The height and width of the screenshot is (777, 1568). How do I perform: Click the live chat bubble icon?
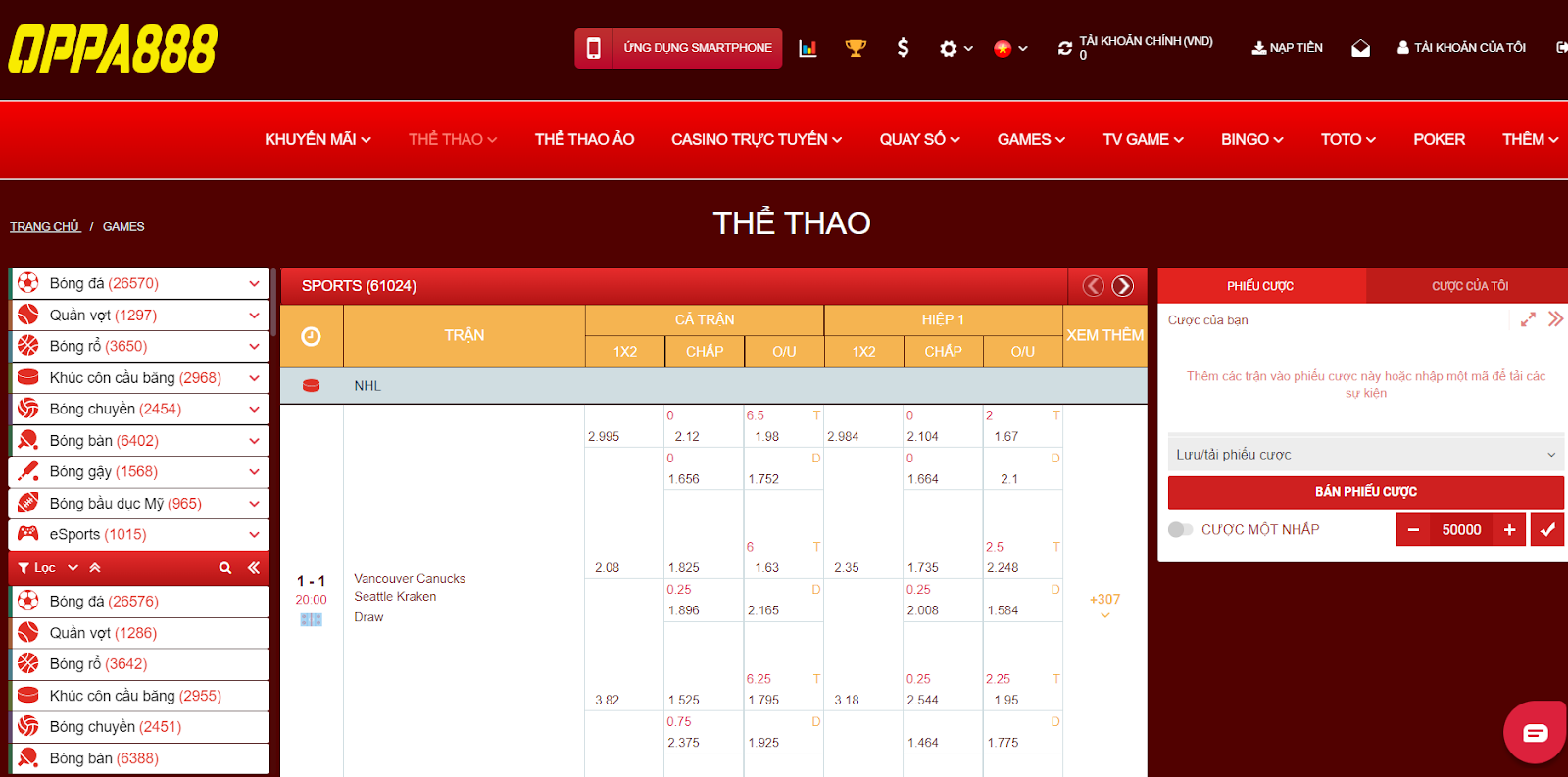click(1535, 733)
